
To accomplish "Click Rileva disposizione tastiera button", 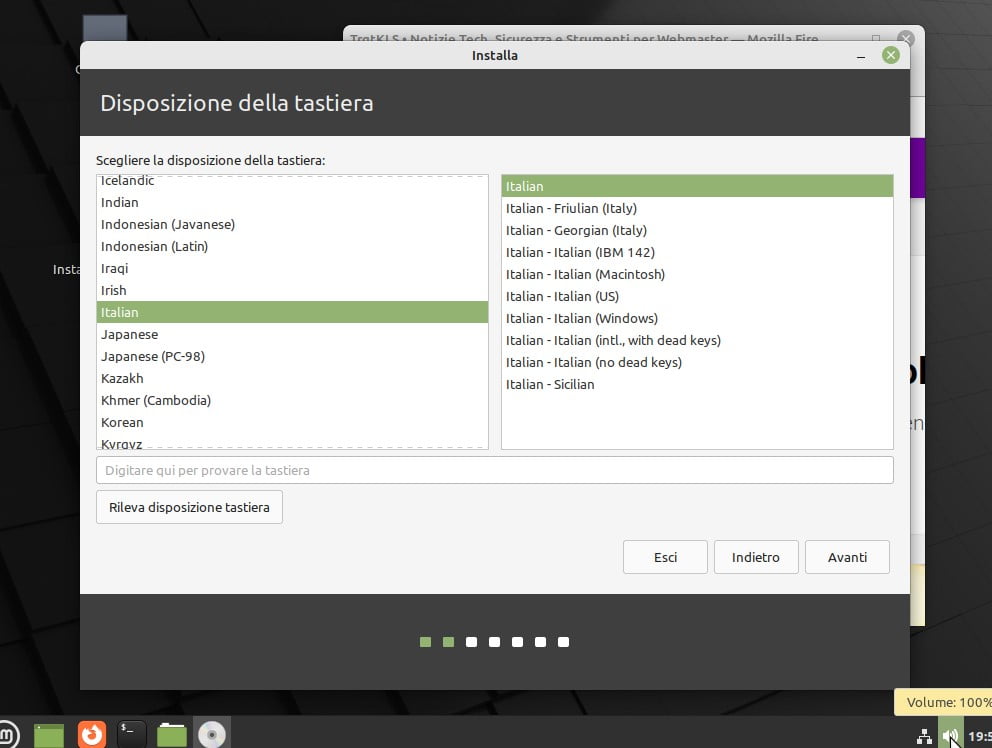I will click(x=189, y=507).
